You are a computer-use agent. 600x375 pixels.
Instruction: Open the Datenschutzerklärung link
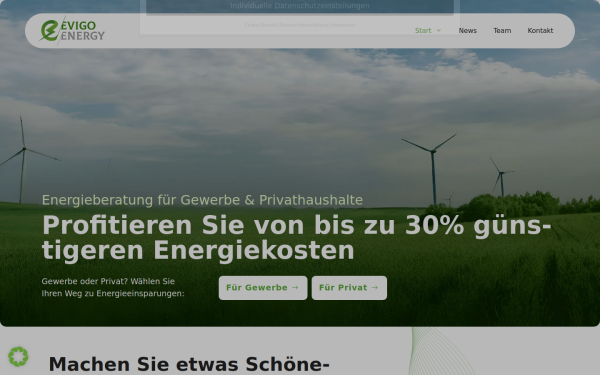click(x=303, y=25)
